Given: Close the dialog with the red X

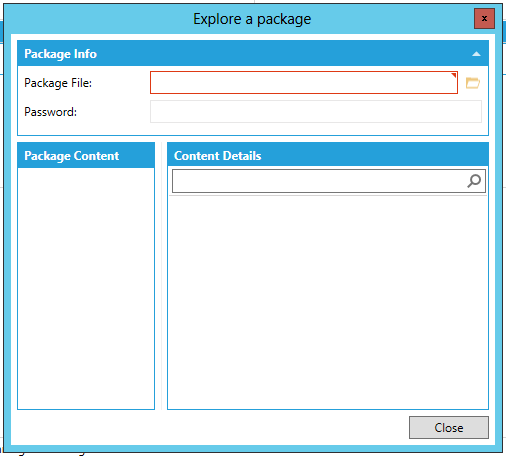Looking at the screenshot, I should (x=484, y=19).
